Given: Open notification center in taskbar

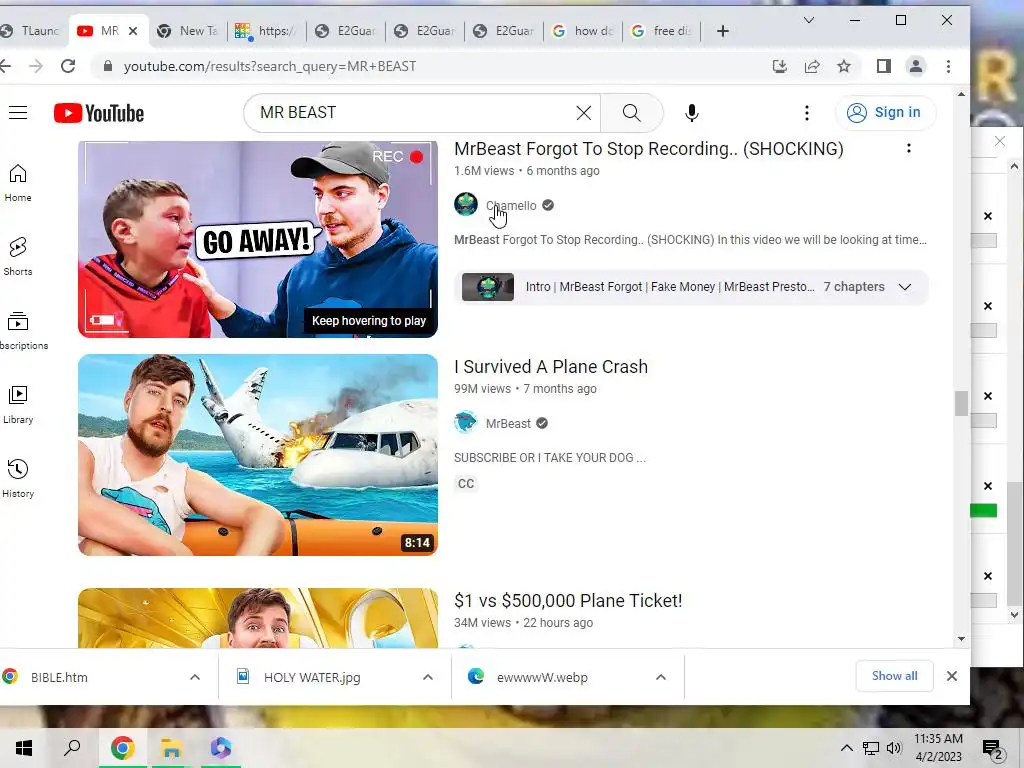Looking at the screenshot, I should [993, 749].
